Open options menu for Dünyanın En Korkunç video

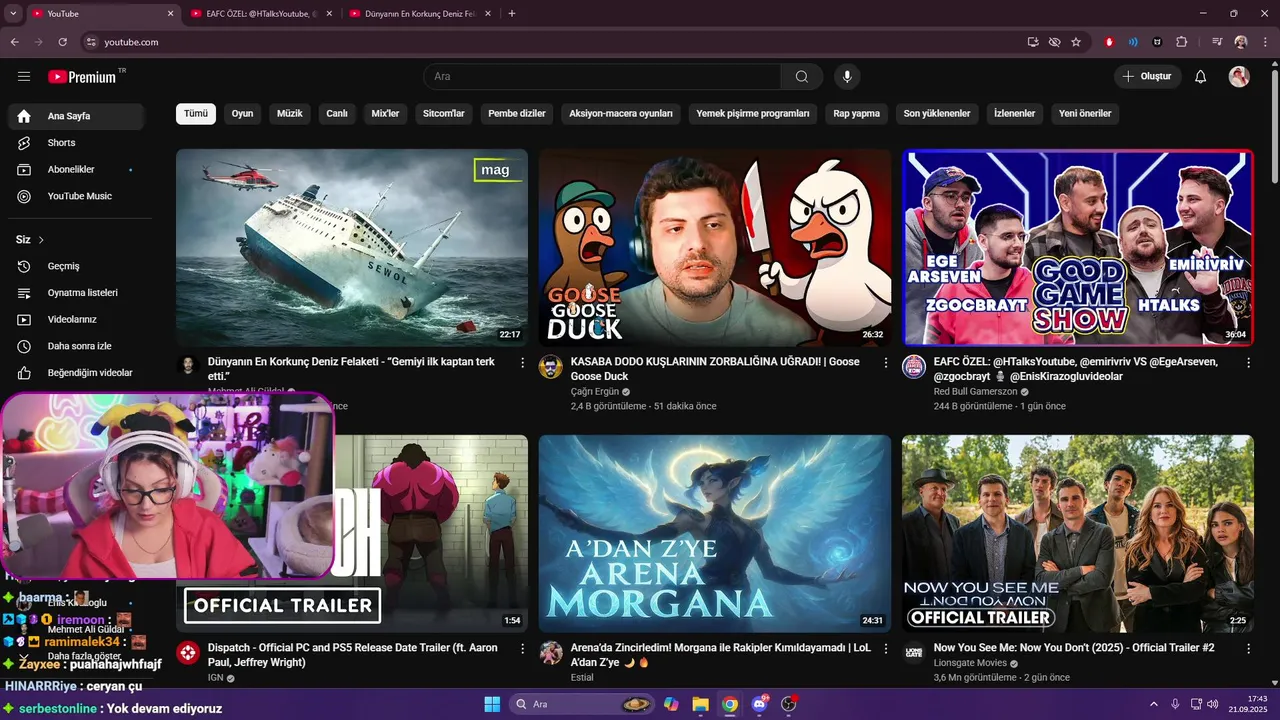pos(522,362)
